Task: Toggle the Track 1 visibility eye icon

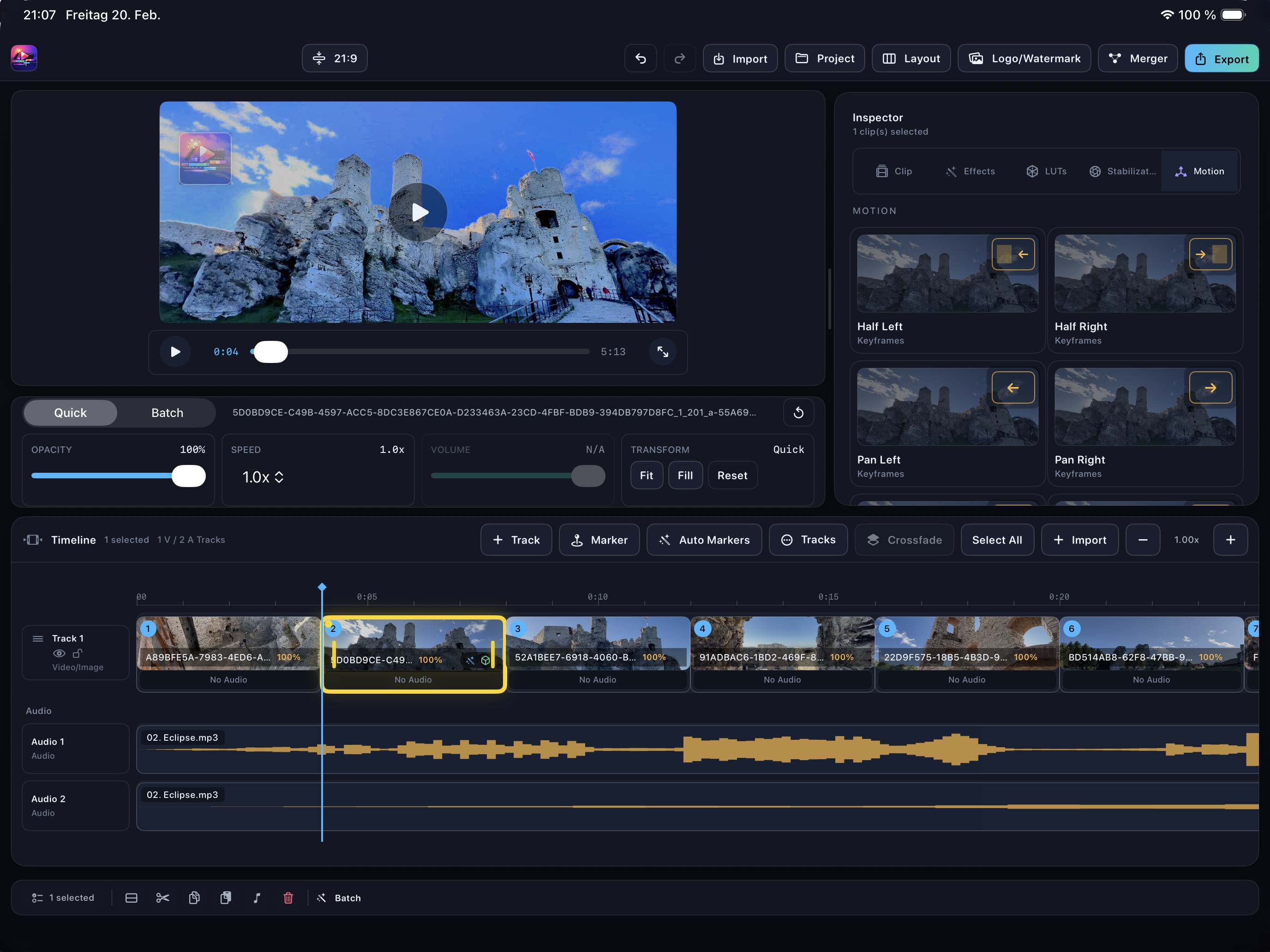Action: click(x=59, y=653)
